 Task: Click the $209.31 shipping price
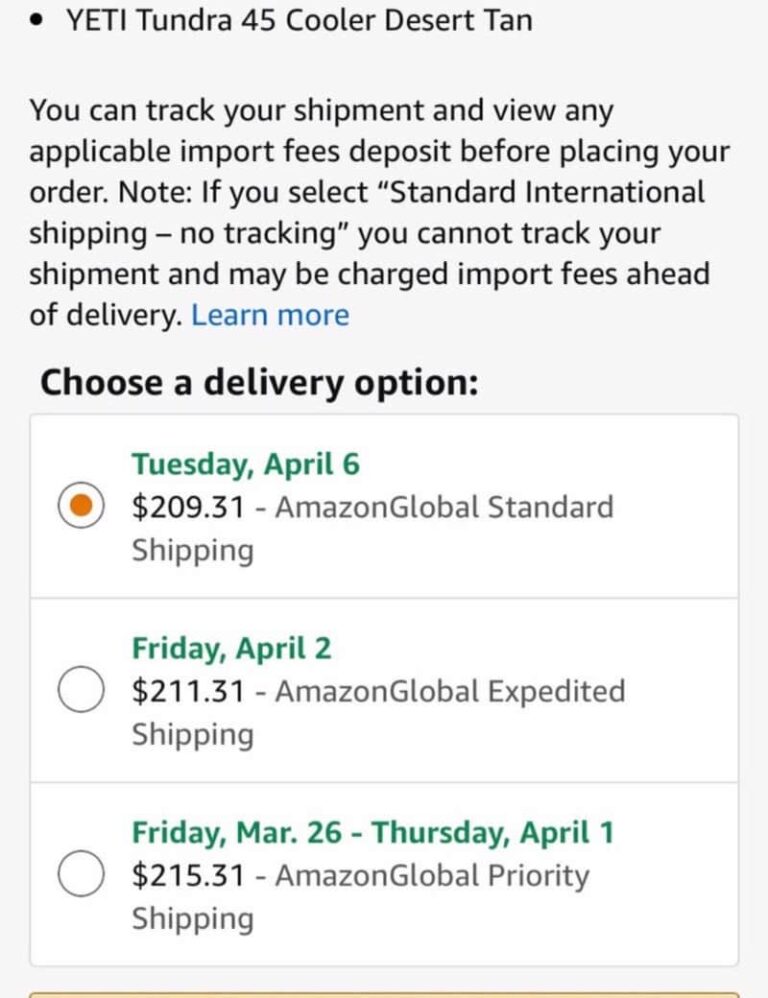tap(188, 507)
